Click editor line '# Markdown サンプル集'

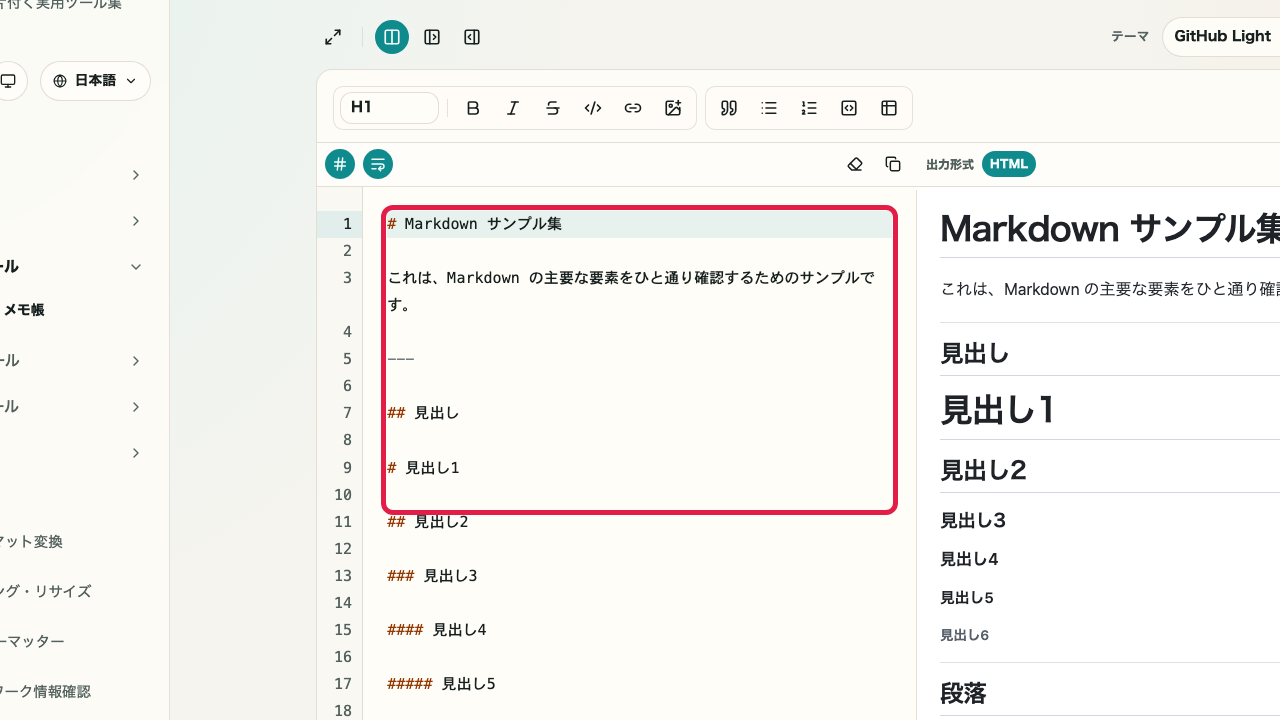click(474, 224)
